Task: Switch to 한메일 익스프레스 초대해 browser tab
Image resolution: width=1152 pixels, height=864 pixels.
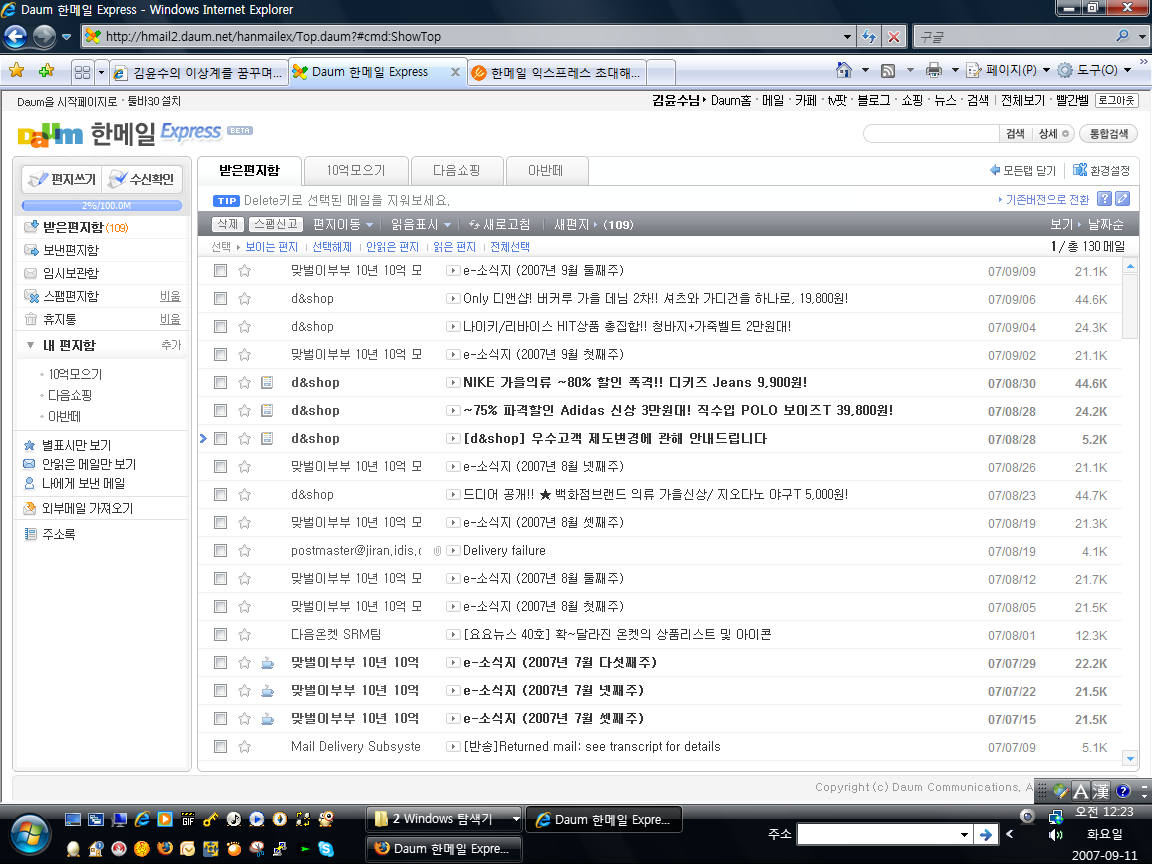Action: click(x=558, y=73)
